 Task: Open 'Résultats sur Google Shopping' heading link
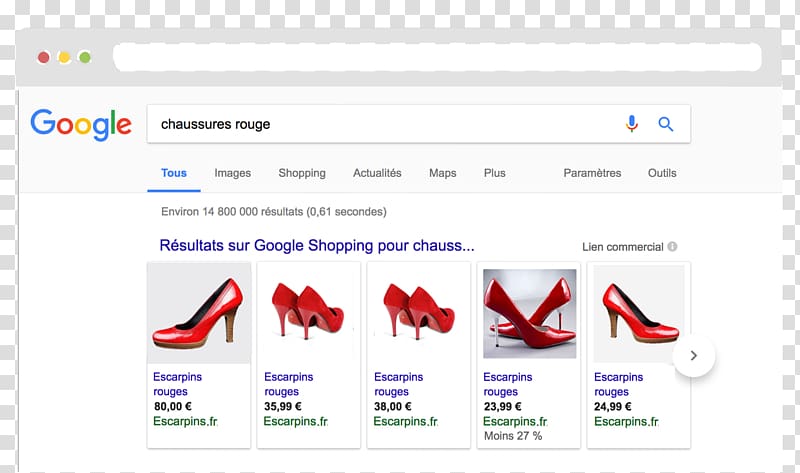coord(317,245)
